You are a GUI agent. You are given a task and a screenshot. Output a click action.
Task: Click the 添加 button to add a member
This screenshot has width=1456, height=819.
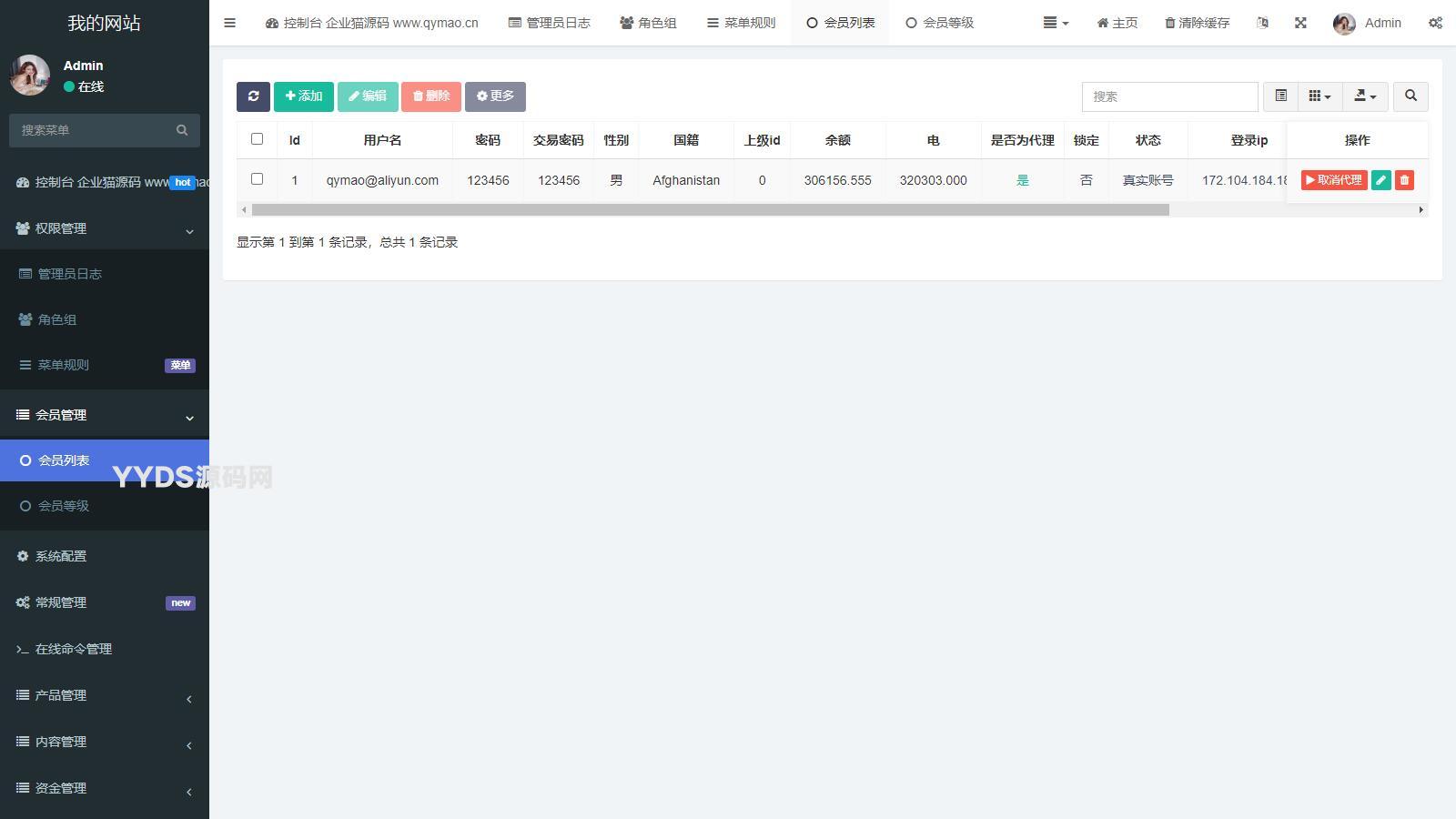[x=304, y=96]
